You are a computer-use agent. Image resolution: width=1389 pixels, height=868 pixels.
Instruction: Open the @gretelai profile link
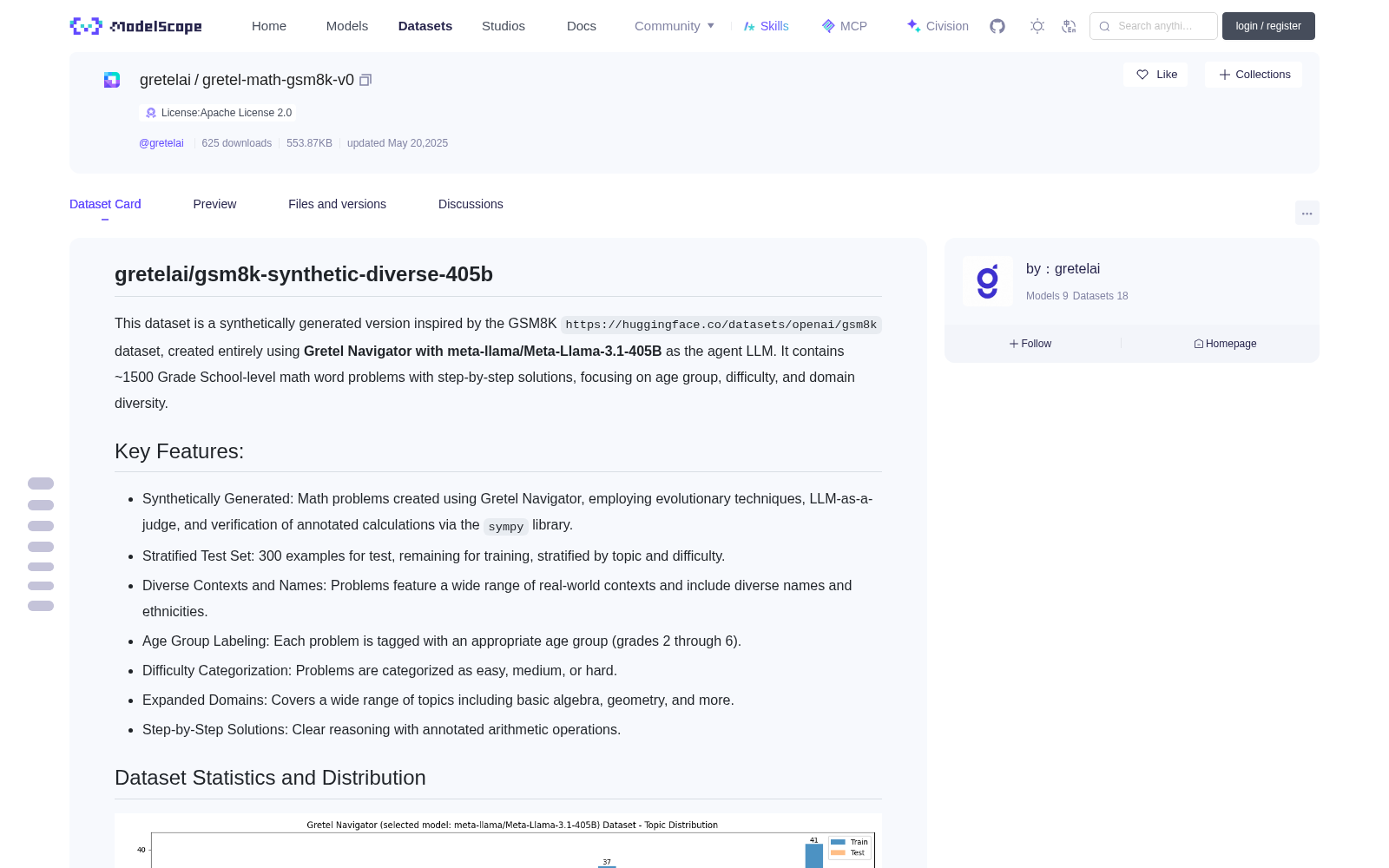click(161, 143)
